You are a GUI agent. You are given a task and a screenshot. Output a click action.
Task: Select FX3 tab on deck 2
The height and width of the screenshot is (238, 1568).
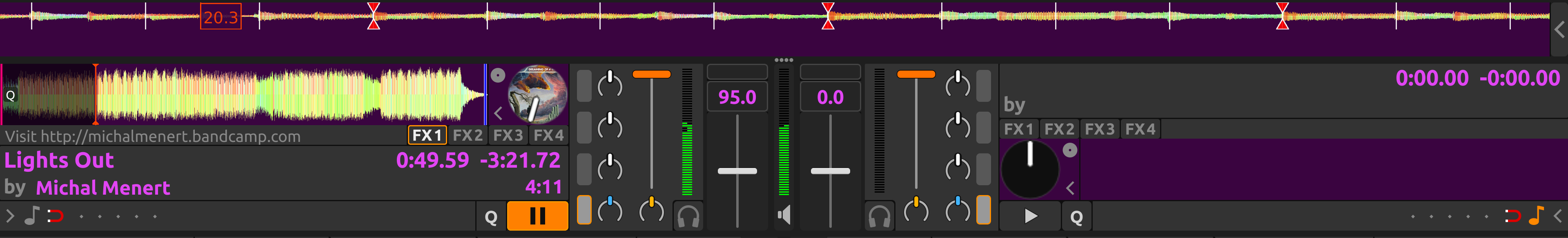[1100, 129]
